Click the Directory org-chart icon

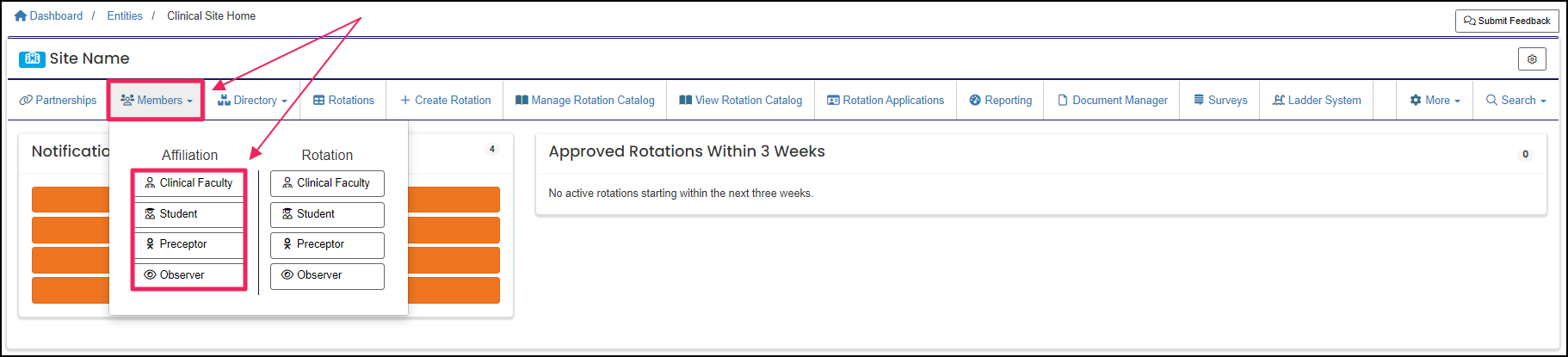tap(224, 100)
